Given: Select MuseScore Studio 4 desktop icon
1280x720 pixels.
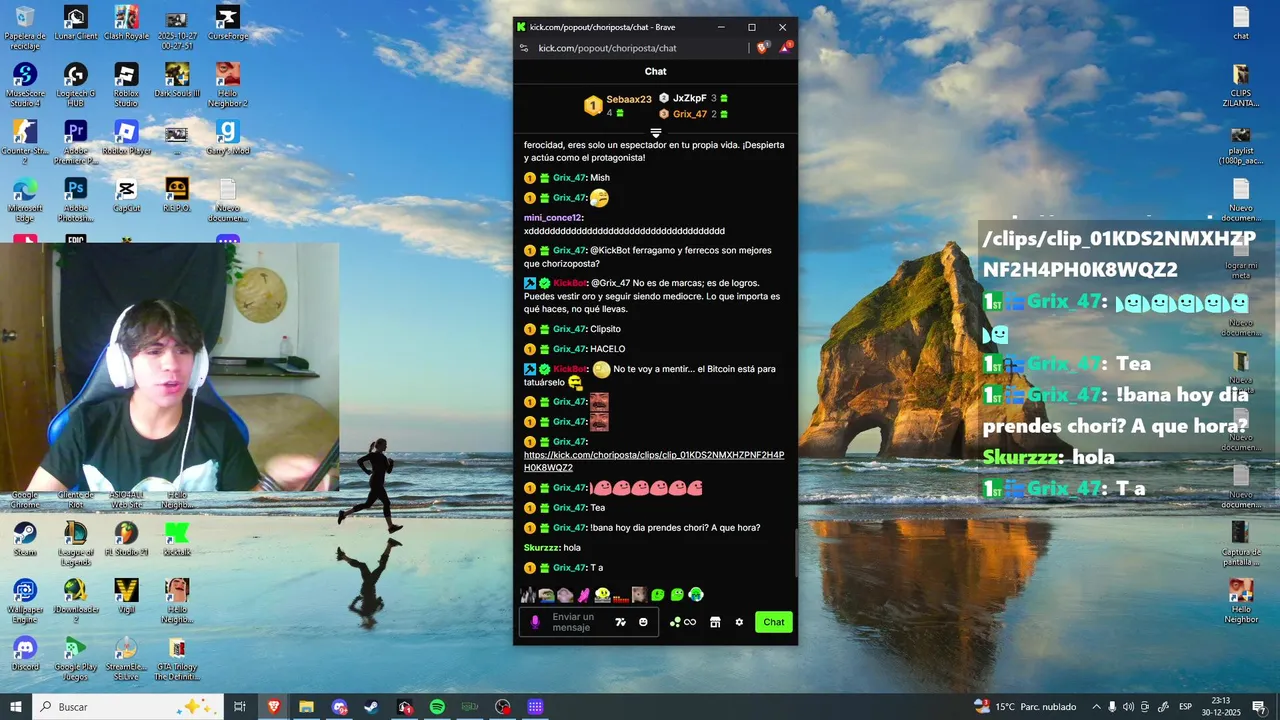Looking at the screenshot, I should [x=25, y=84].
